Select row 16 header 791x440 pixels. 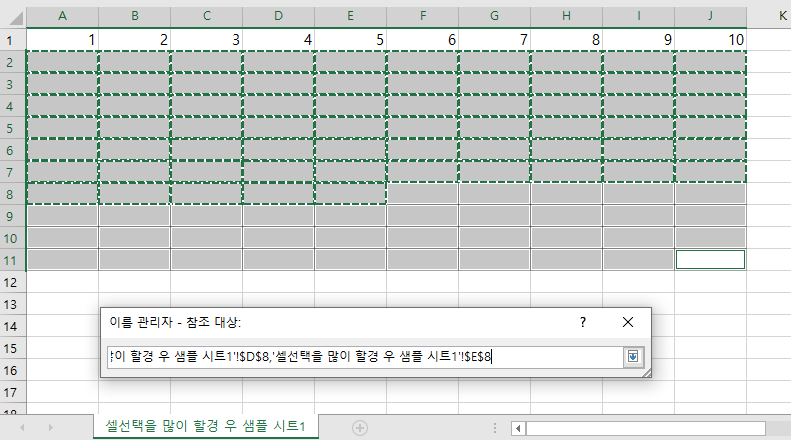coord(13,370)
